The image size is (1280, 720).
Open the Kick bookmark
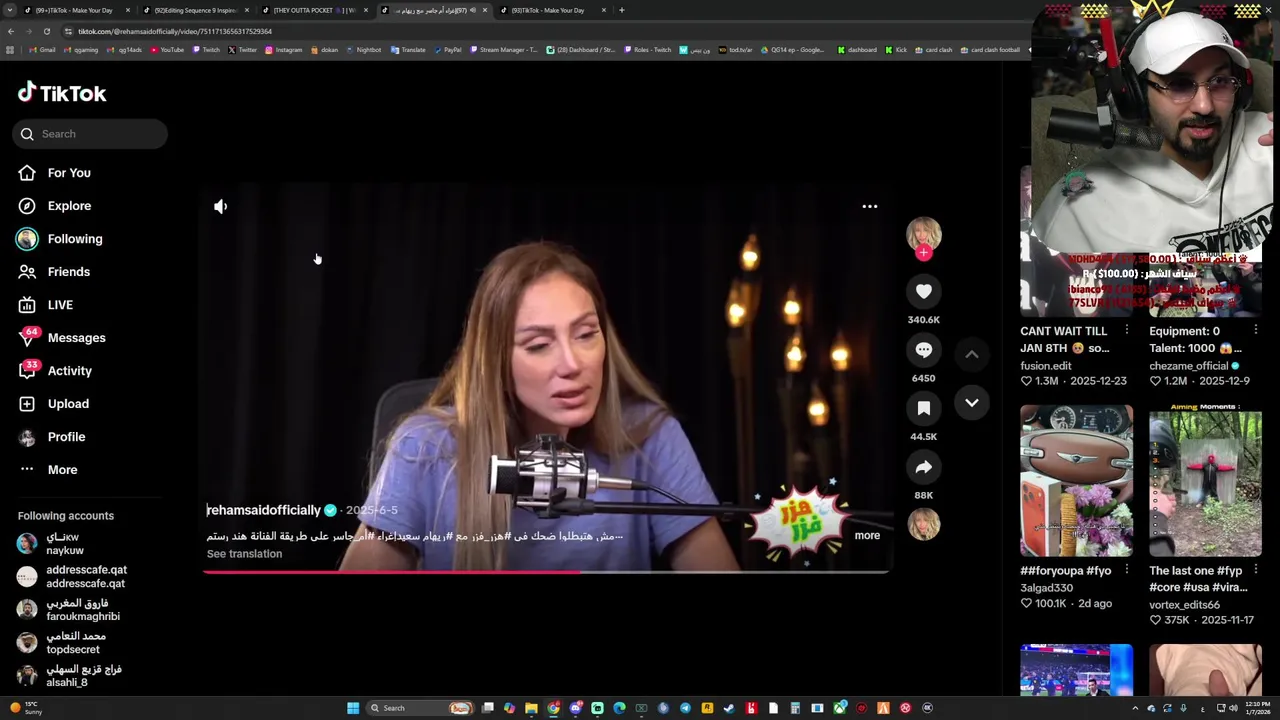pyautogui.click(x=895, y=50)
